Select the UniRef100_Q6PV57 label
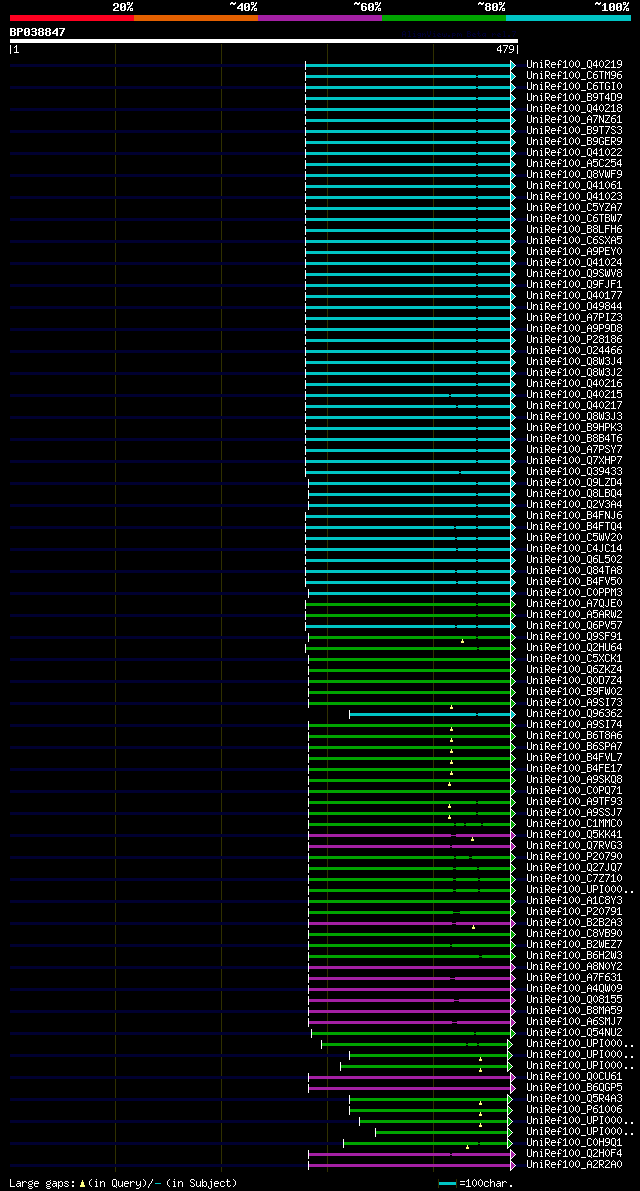This screenshot has width=640, height=1191. [574, 627]
